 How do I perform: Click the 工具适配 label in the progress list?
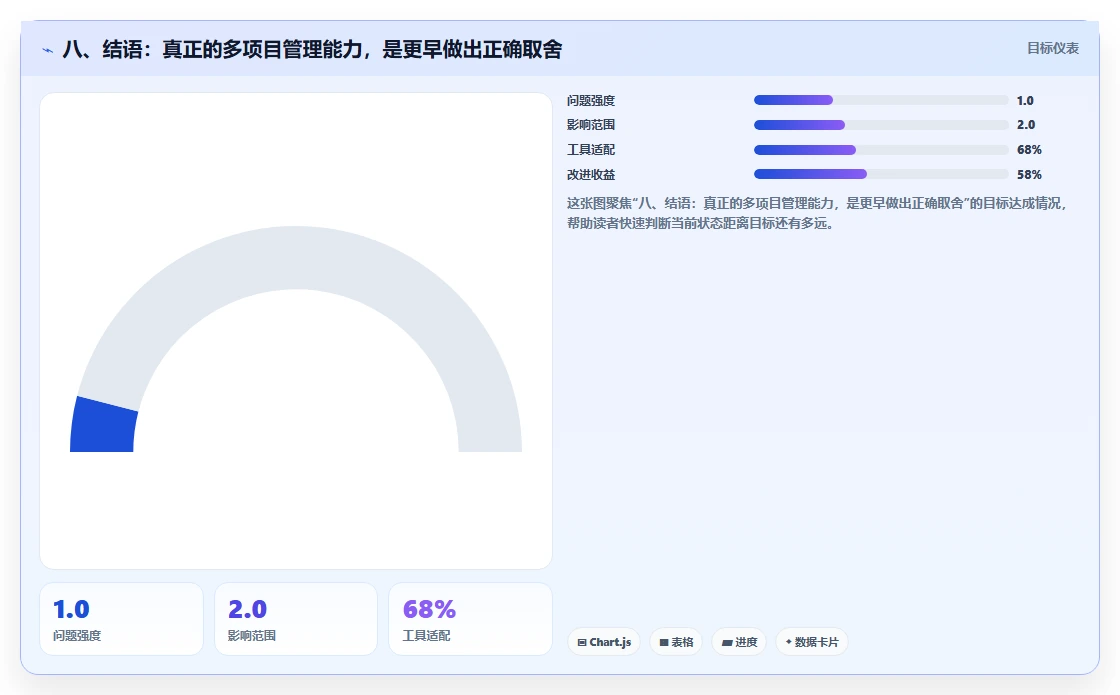591,150
